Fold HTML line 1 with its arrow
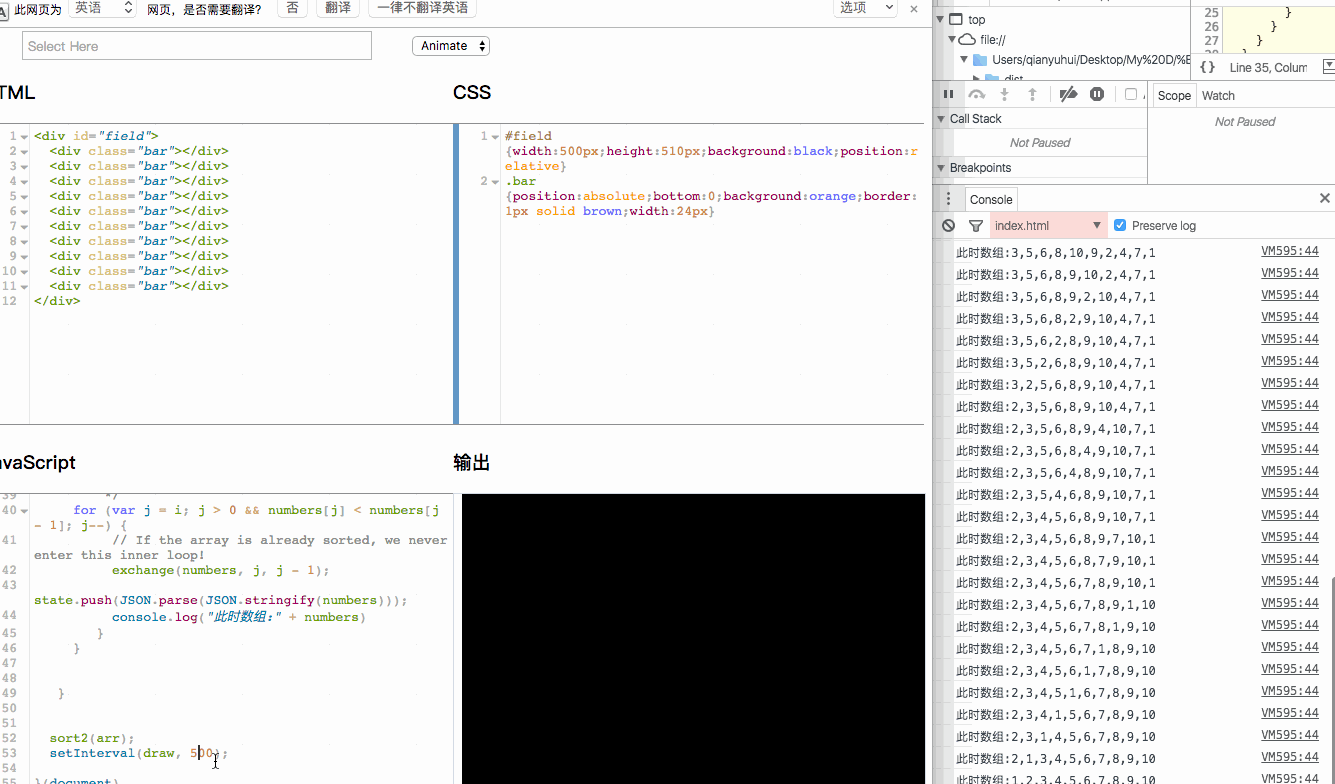This screenshot has height=784, width=1335. [x=24, y=137]
